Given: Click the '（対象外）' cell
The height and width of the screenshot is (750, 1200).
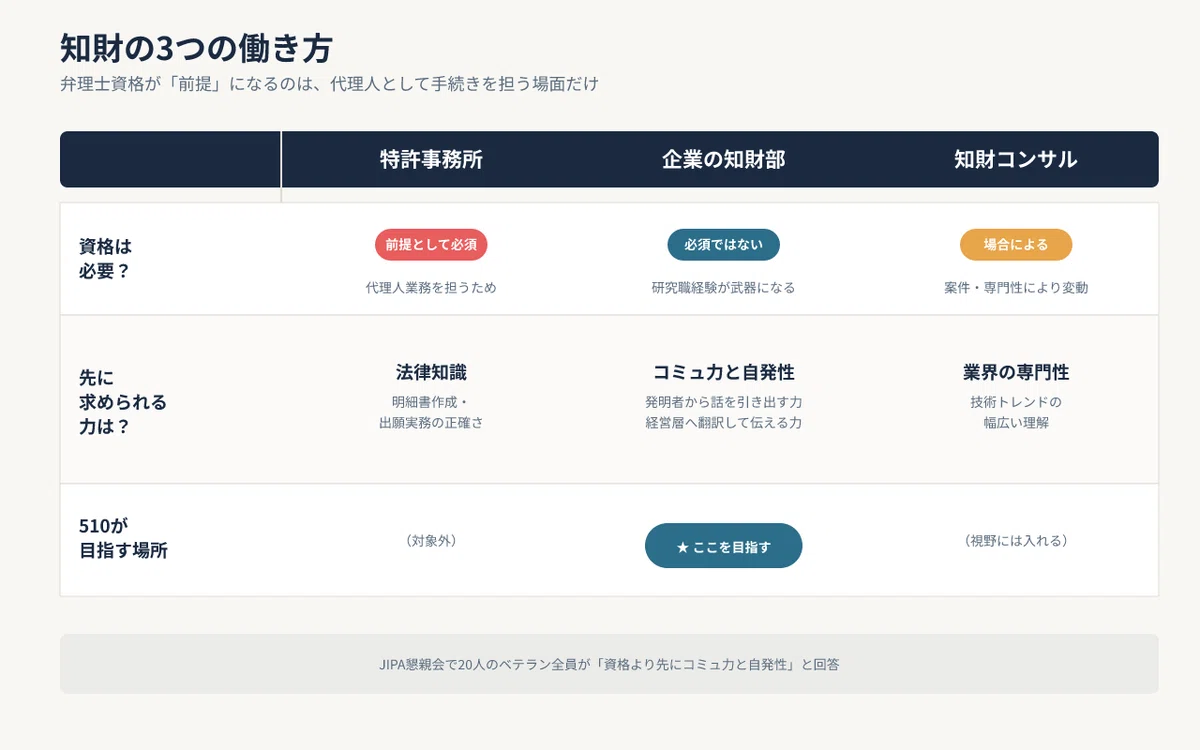Looking at the screenshot, I should pyautogui.click(x=431, y=541).
